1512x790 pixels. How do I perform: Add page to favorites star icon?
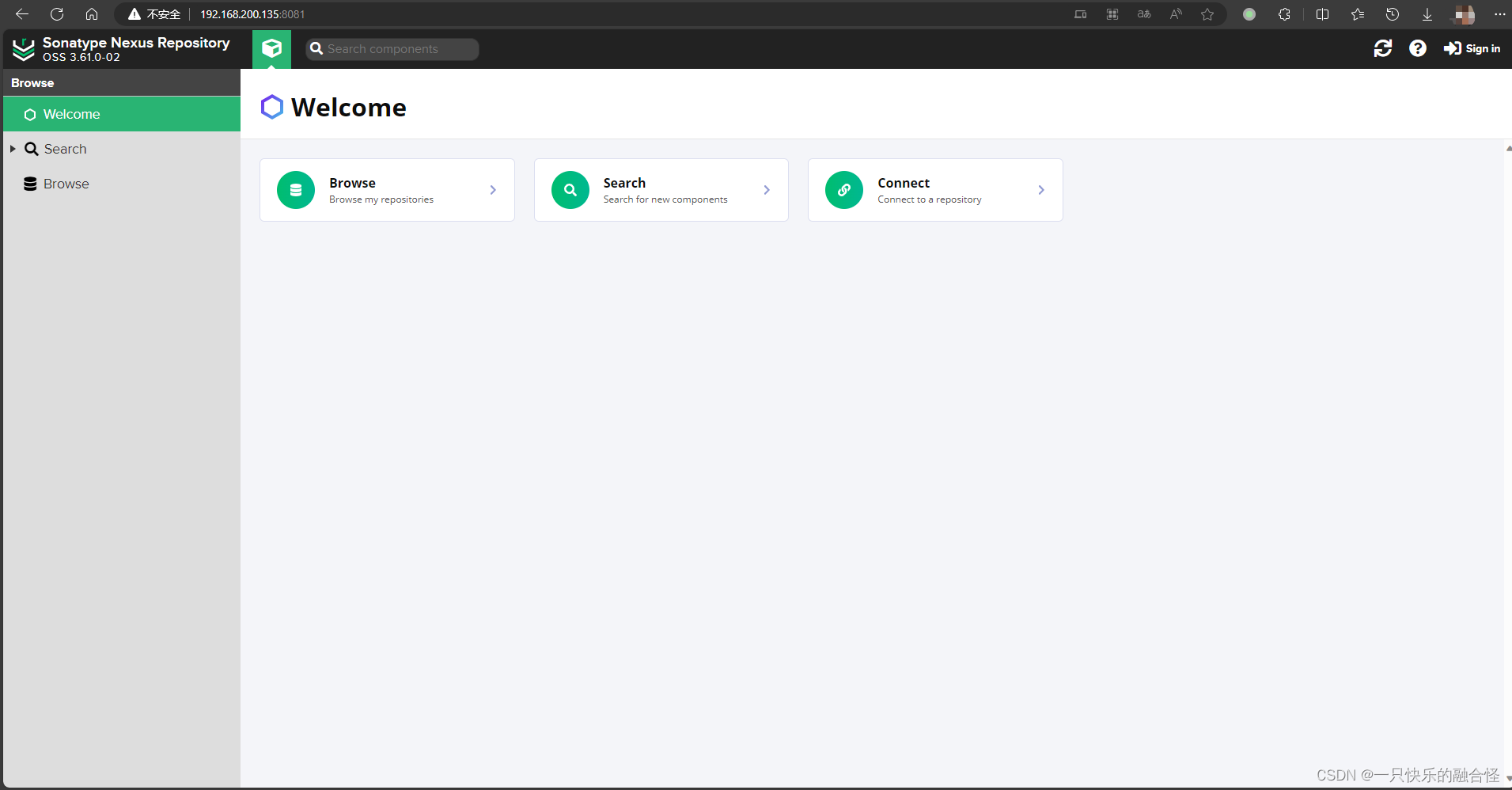(x=1207, y=14)
